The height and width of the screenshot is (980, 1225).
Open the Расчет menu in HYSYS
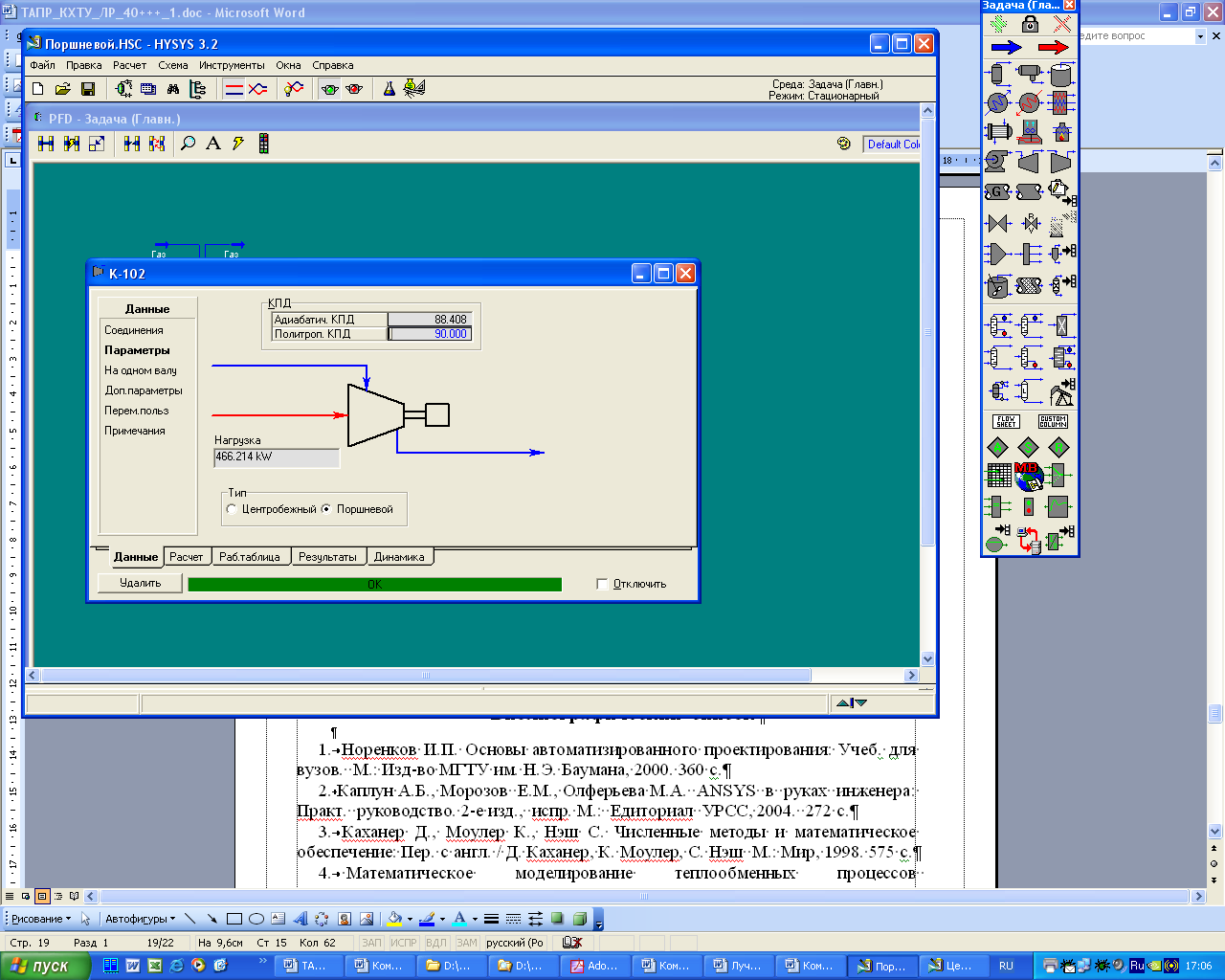129,66
